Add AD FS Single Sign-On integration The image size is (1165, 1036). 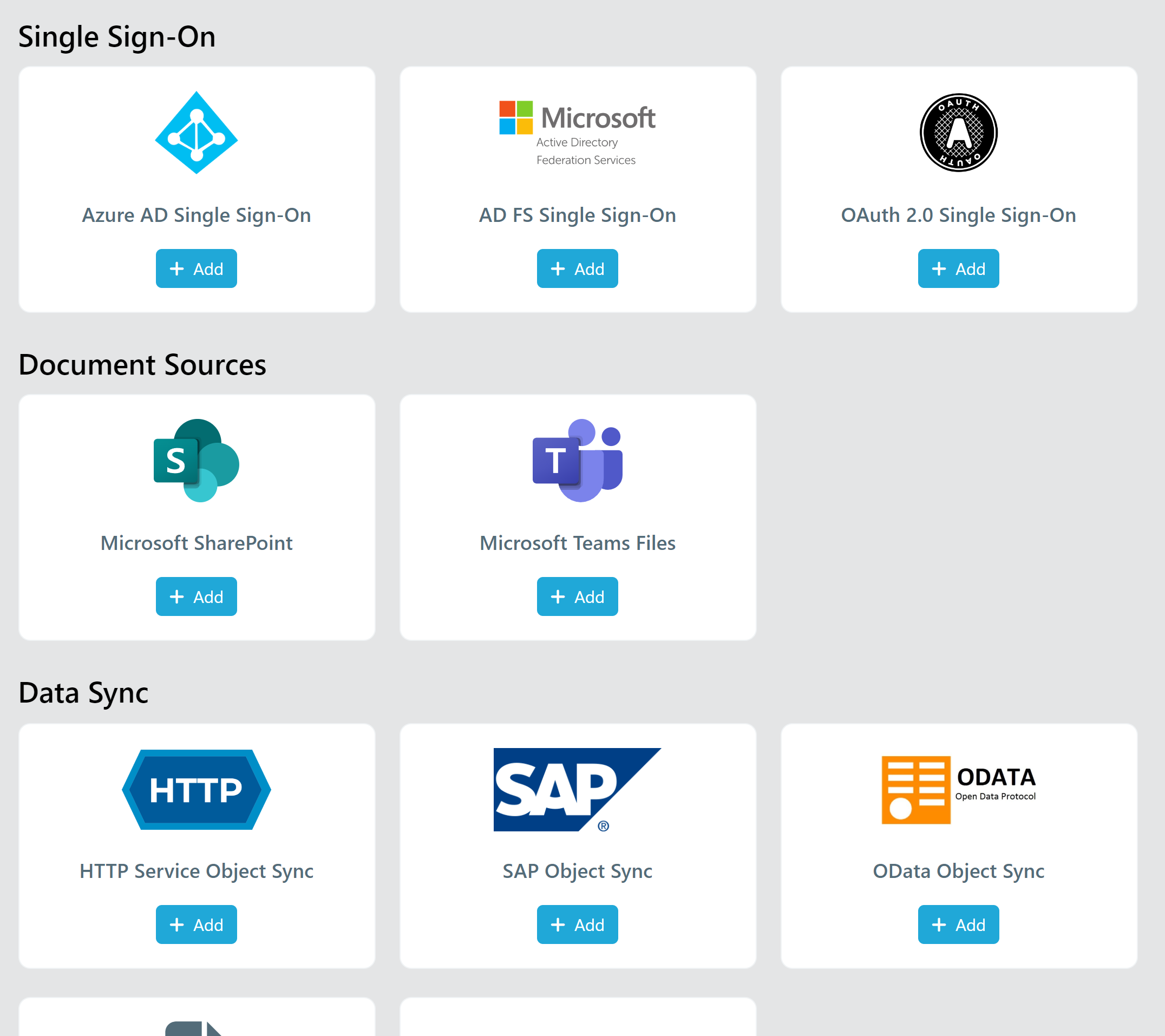(x=578, y=268)
